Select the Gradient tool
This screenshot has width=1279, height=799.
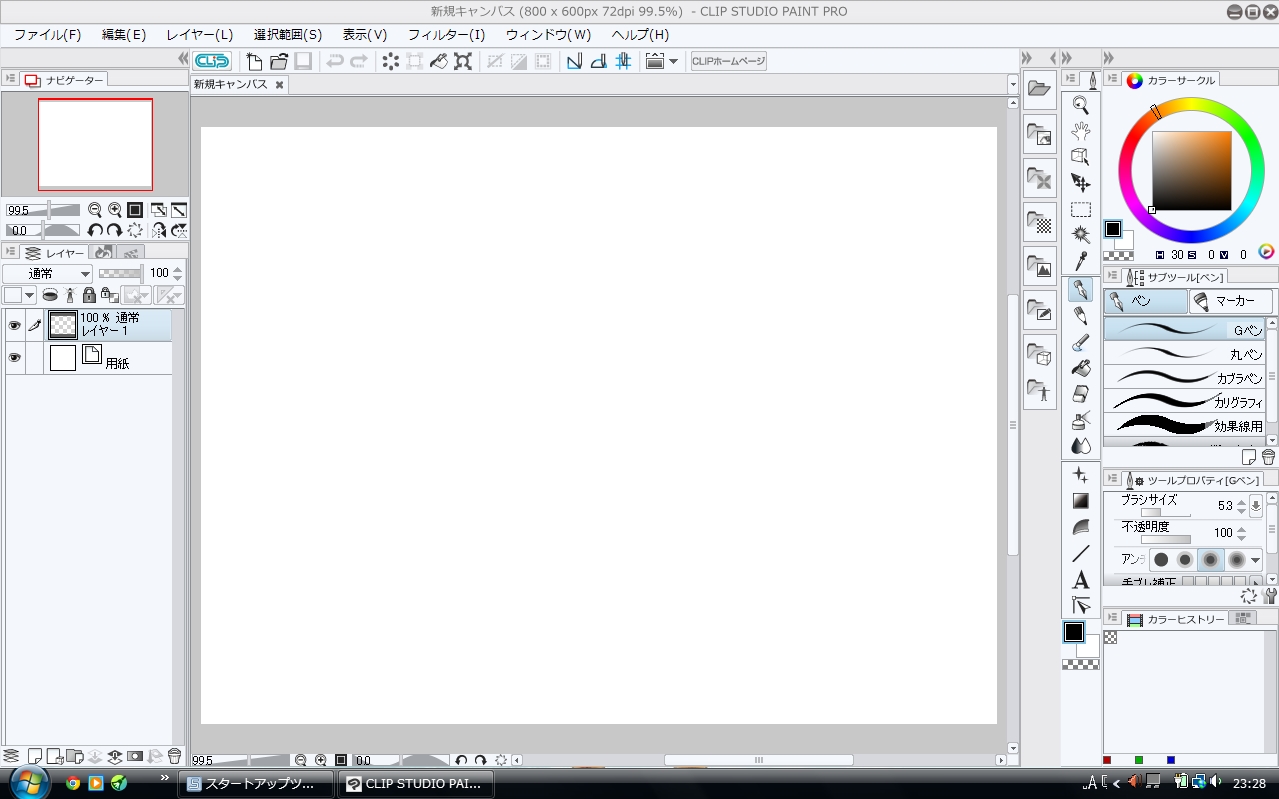tap(1081, 501)
